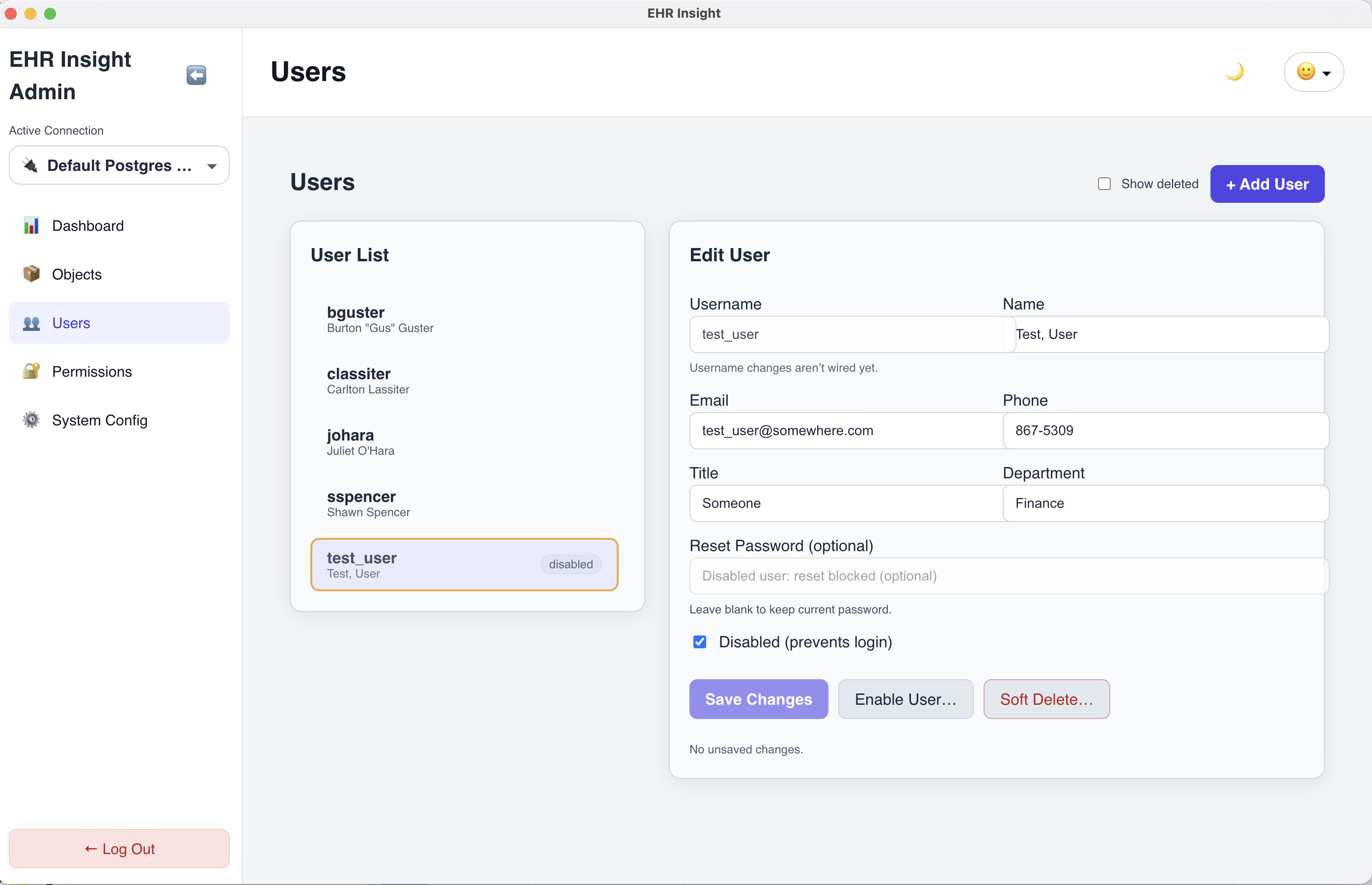Uncheck Disabled (prevents login)

[699, 642]
